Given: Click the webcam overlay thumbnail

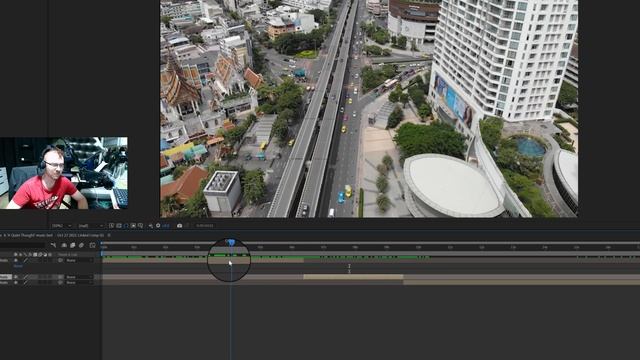Looking at the screenshot, I should tap(64, 173).
